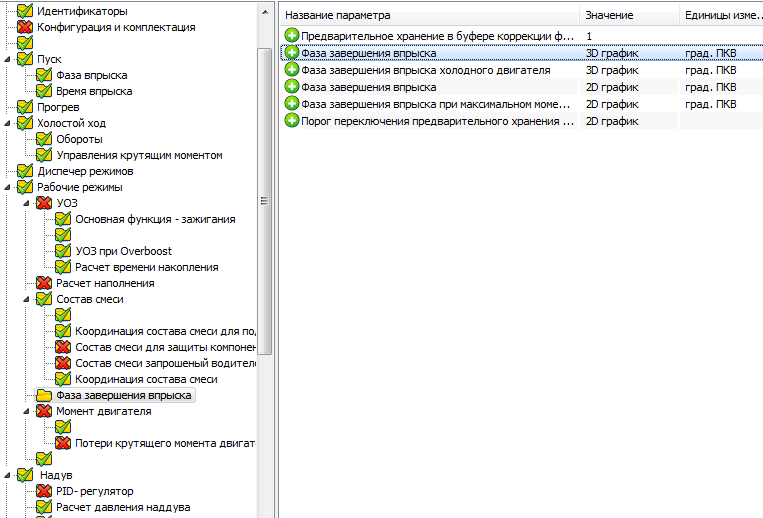Click the red X icon beside Потери крутящего момента
Viewport: 763px width, 518px height.
pos(64,443)
